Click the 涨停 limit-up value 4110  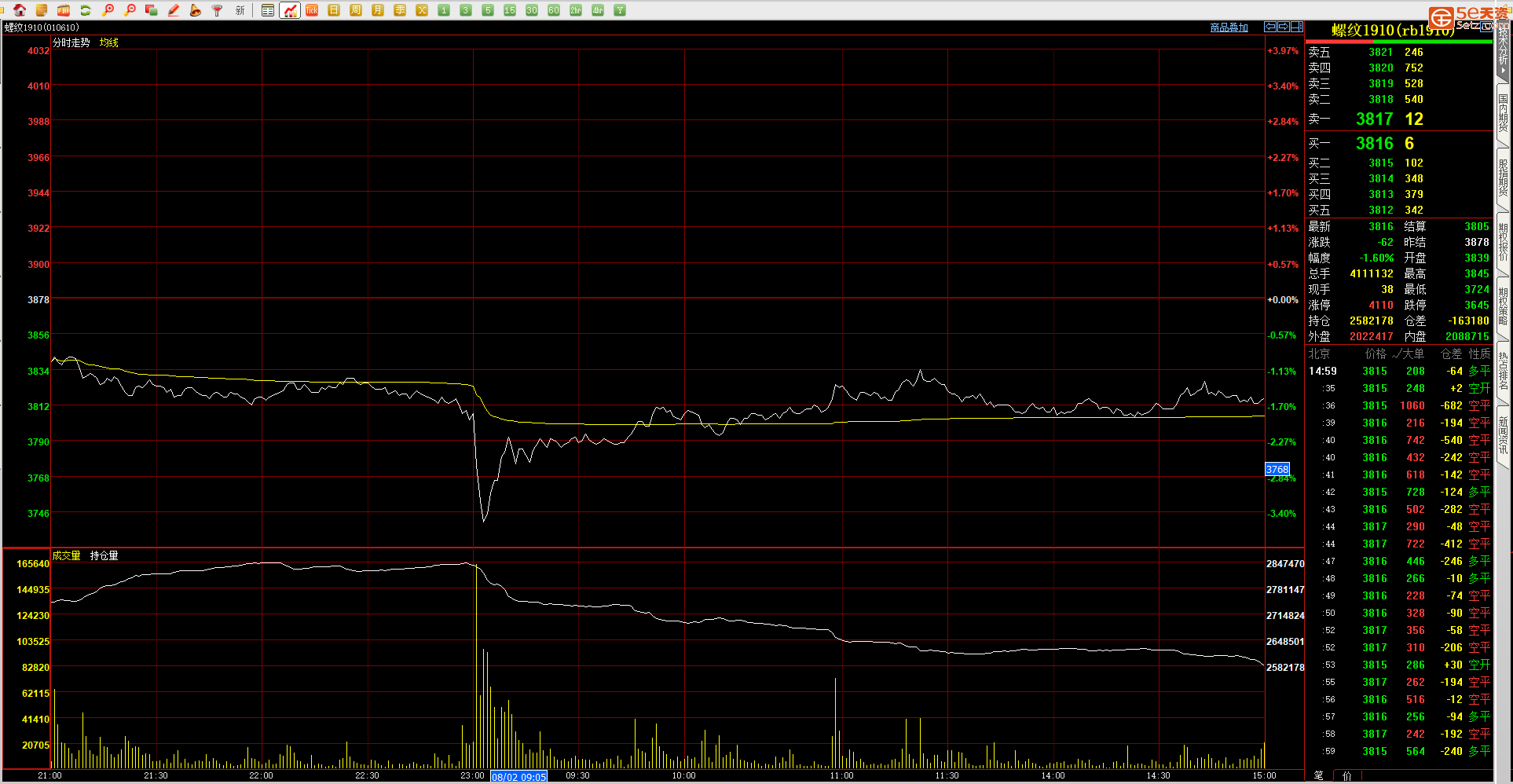click(1381, 305)
